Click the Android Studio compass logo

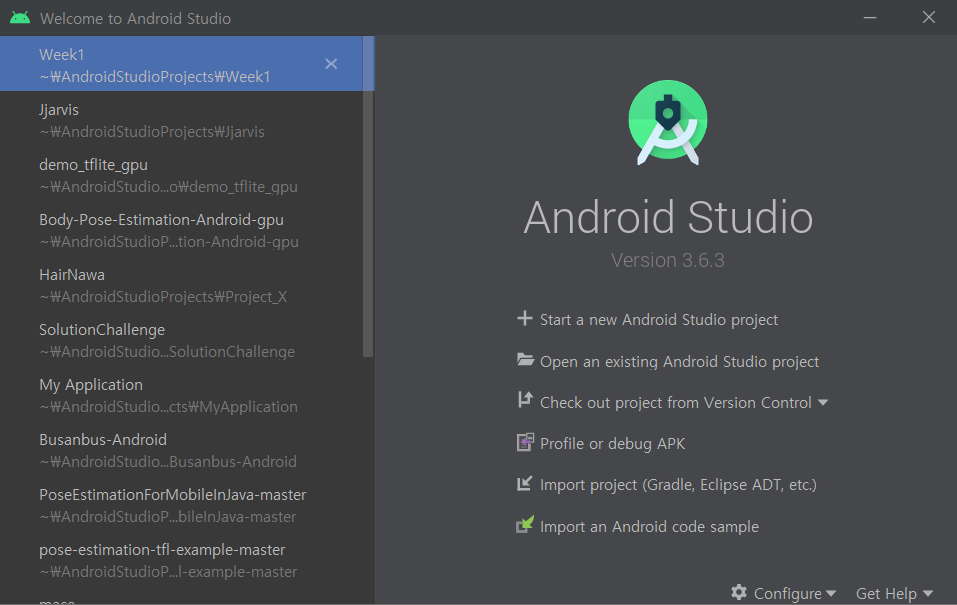click(668, 123)
